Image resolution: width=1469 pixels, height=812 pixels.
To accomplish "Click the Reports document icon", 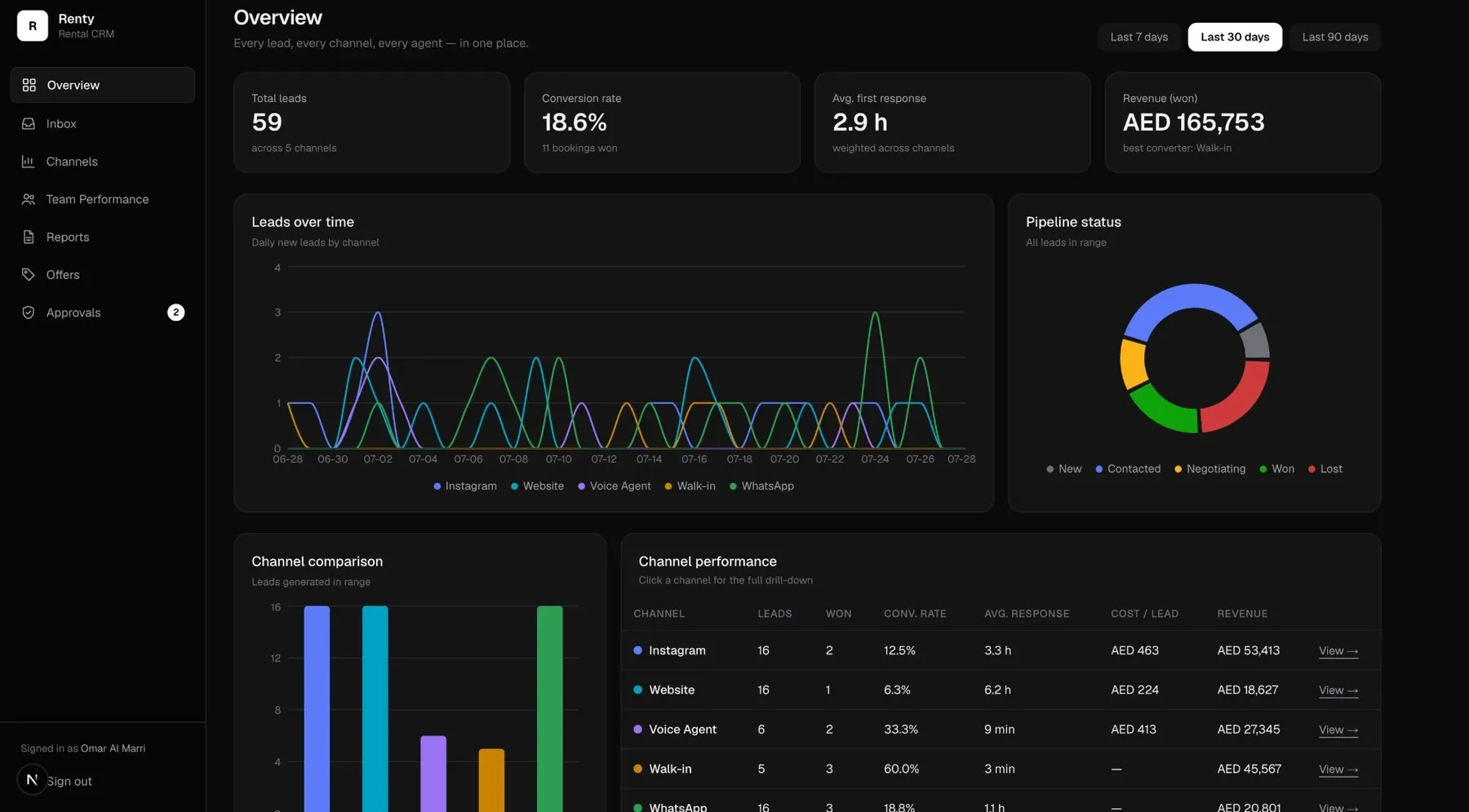I will tap(29, 237).
